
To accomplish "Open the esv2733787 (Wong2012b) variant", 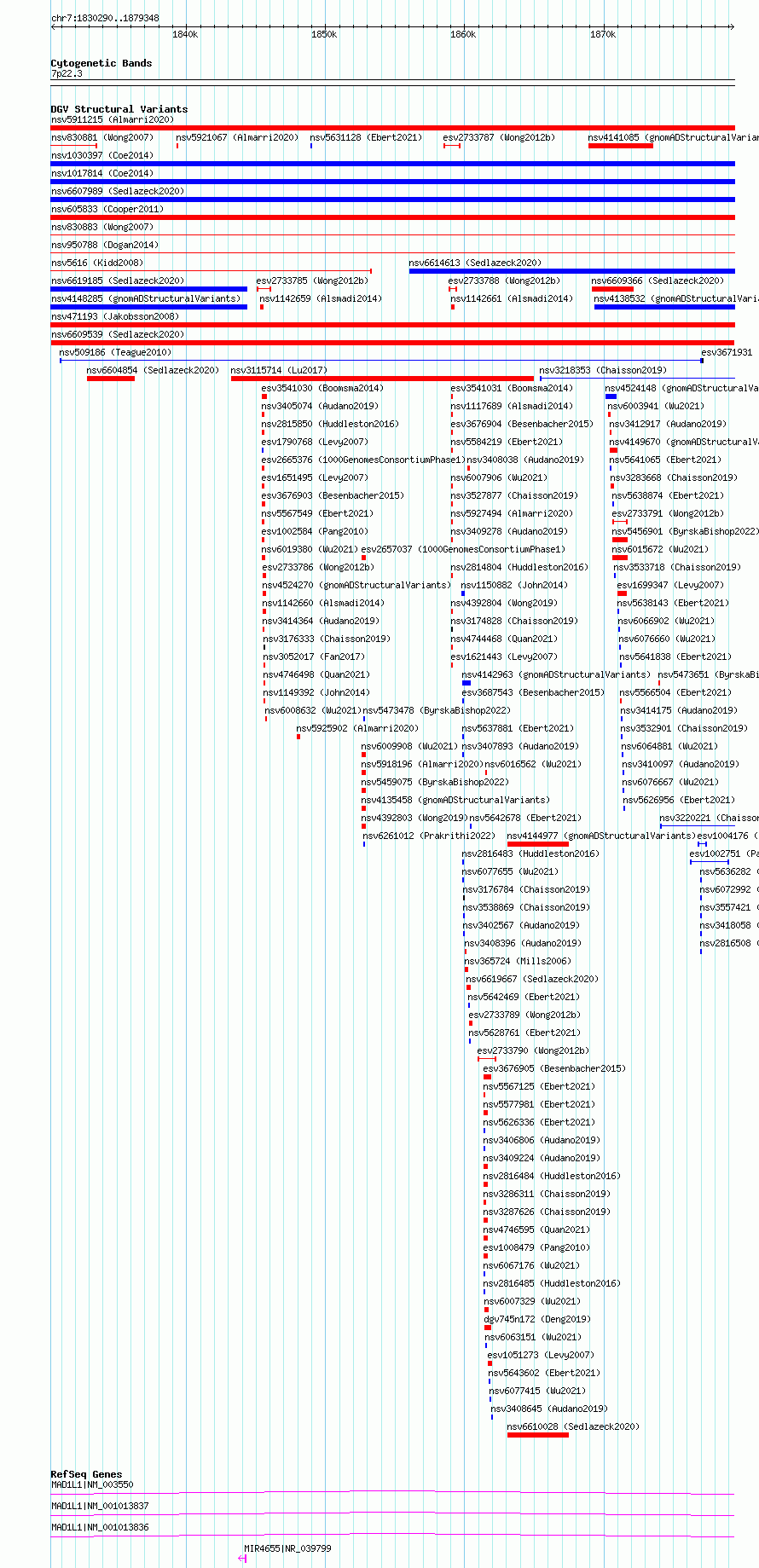I will 499,137.
